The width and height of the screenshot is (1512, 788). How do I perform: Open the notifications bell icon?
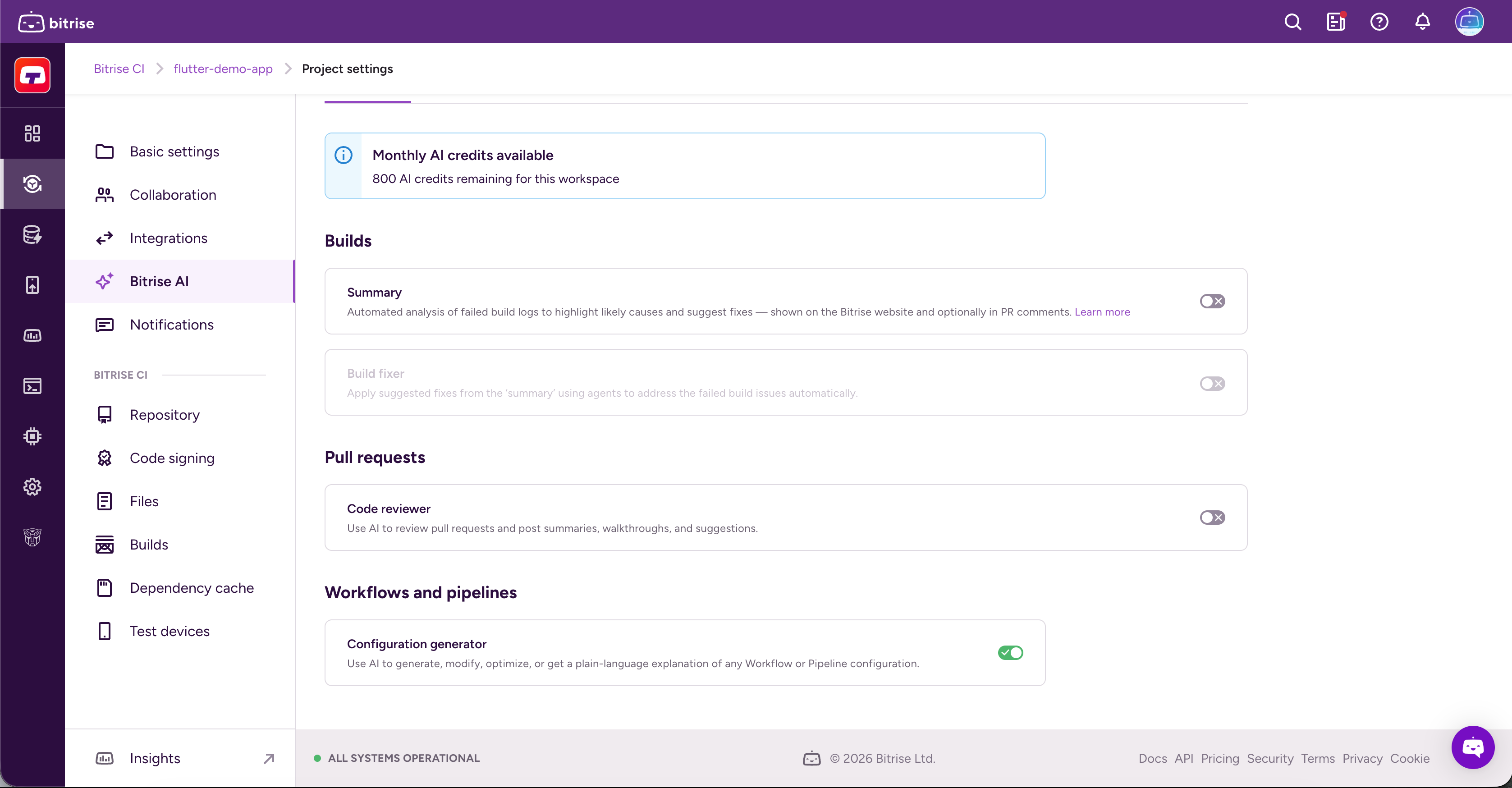coord(1422,22)
